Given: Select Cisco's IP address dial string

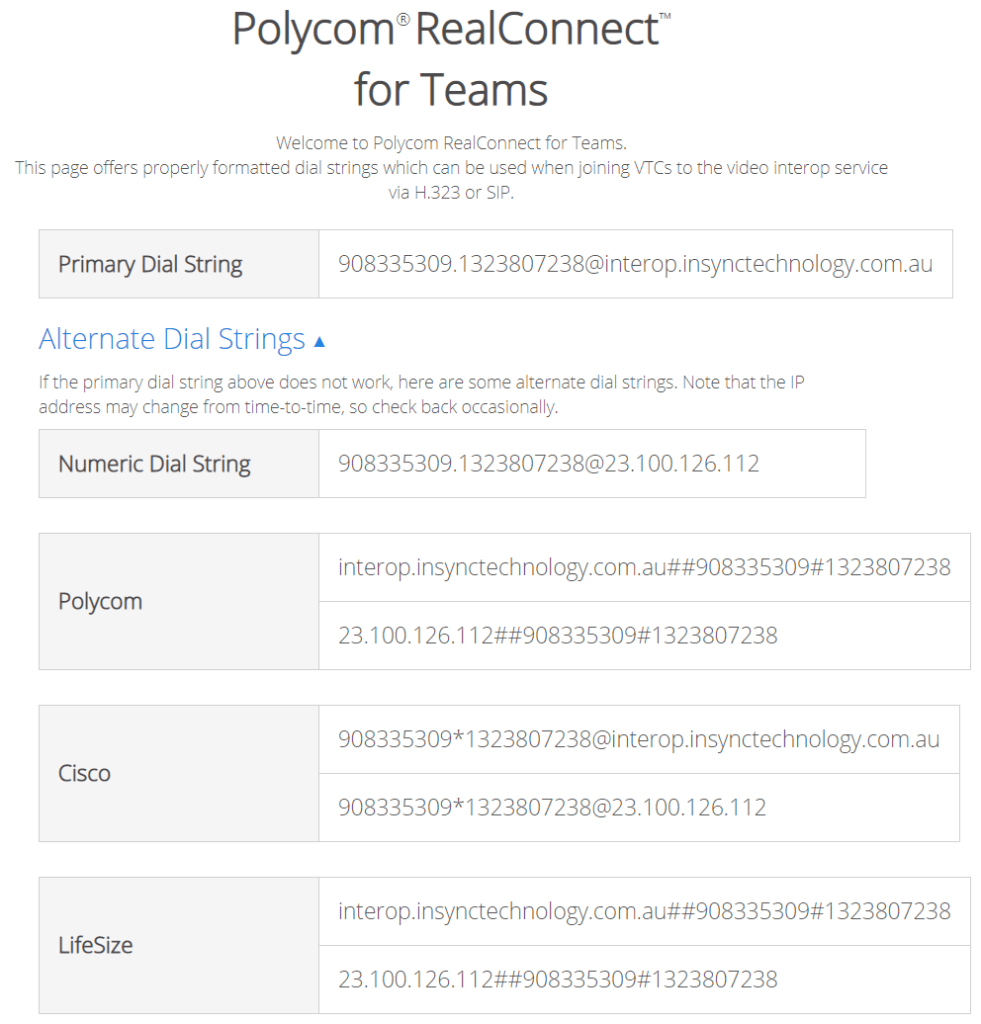Looking at the screenshot, I should [552, 808].
